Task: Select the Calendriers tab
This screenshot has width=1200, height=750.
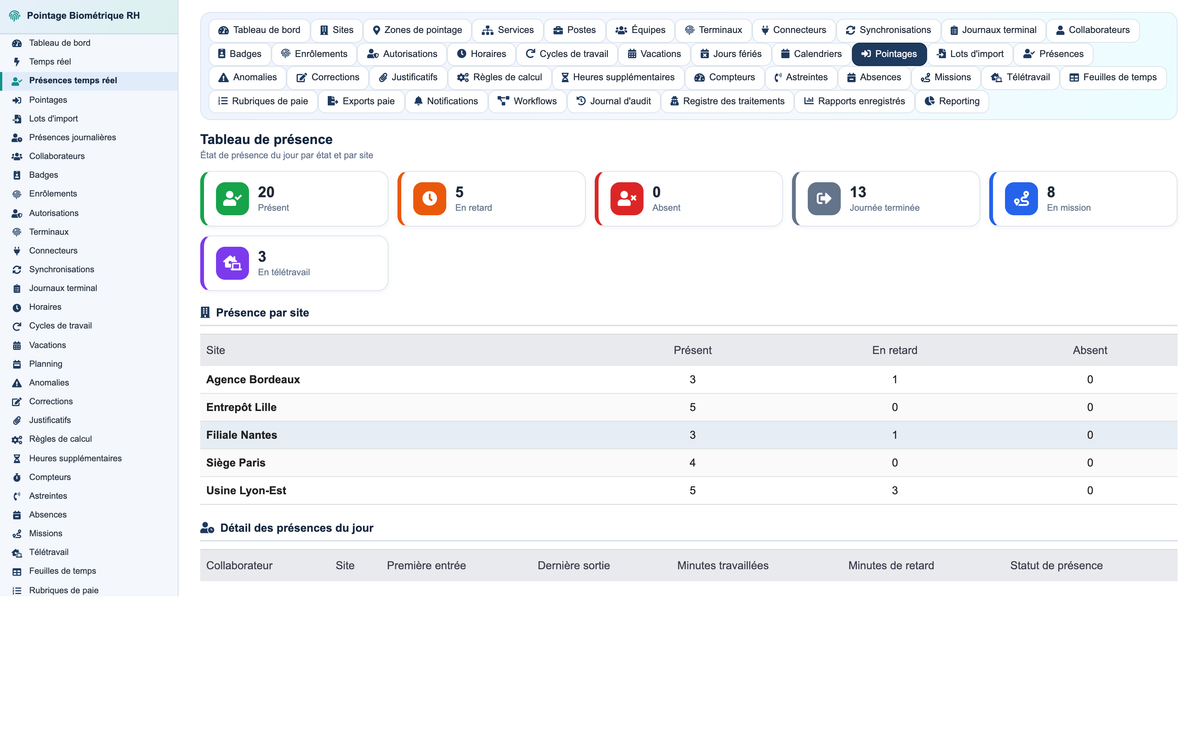Action: (x=811, y=54)
